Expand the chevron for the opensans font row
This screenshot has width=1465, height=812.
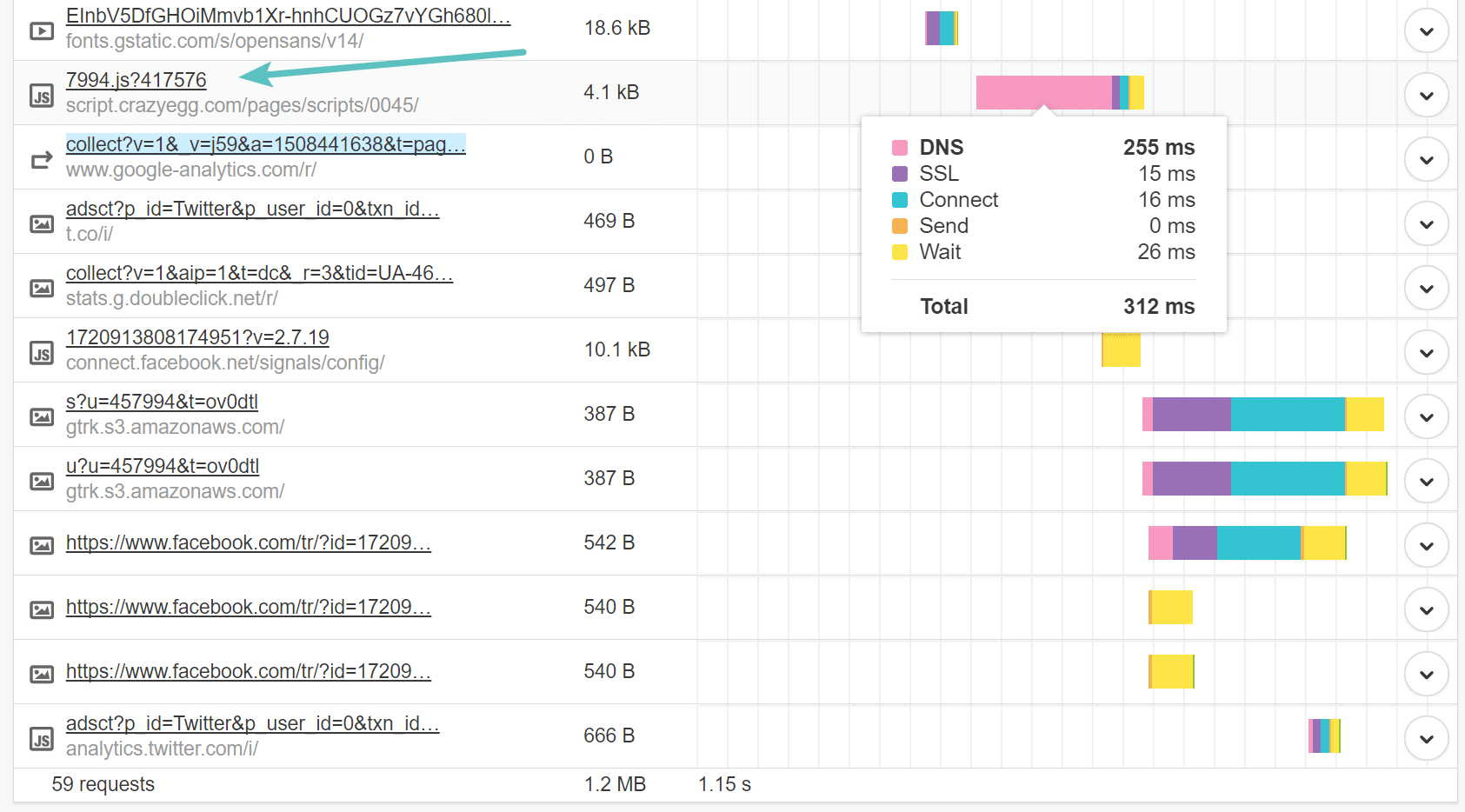(x=1427, y=31)
